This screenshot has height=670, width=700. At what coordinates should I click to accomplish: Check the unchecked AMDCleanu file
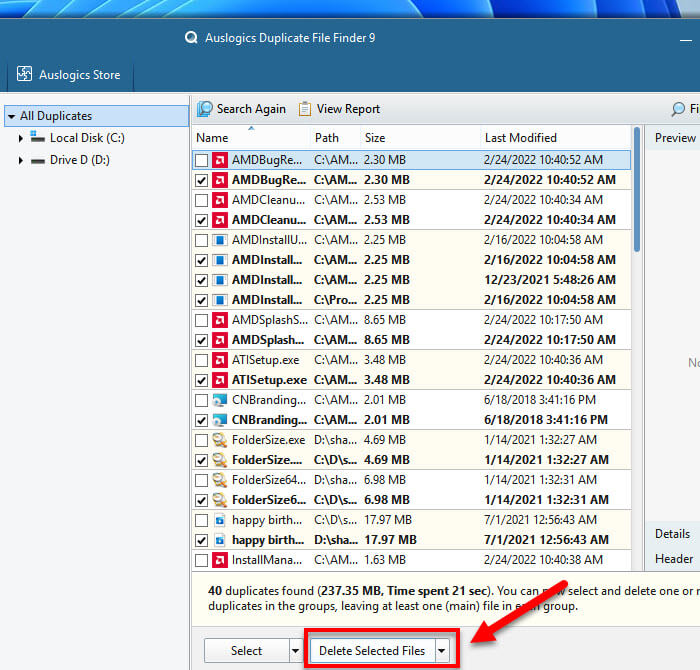[x=201, y=200]
